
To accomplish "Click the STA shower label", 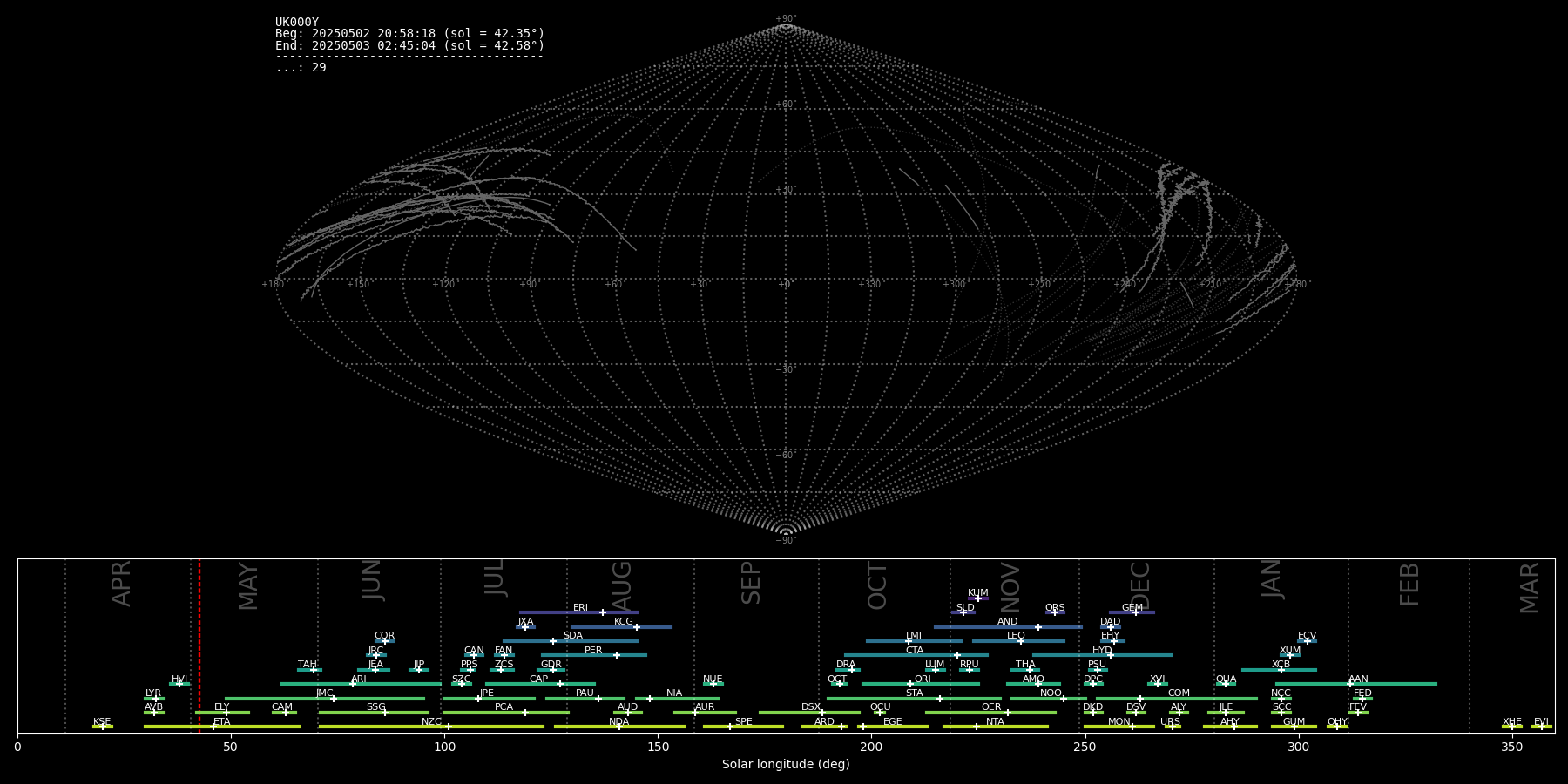I will coord(914,693).
